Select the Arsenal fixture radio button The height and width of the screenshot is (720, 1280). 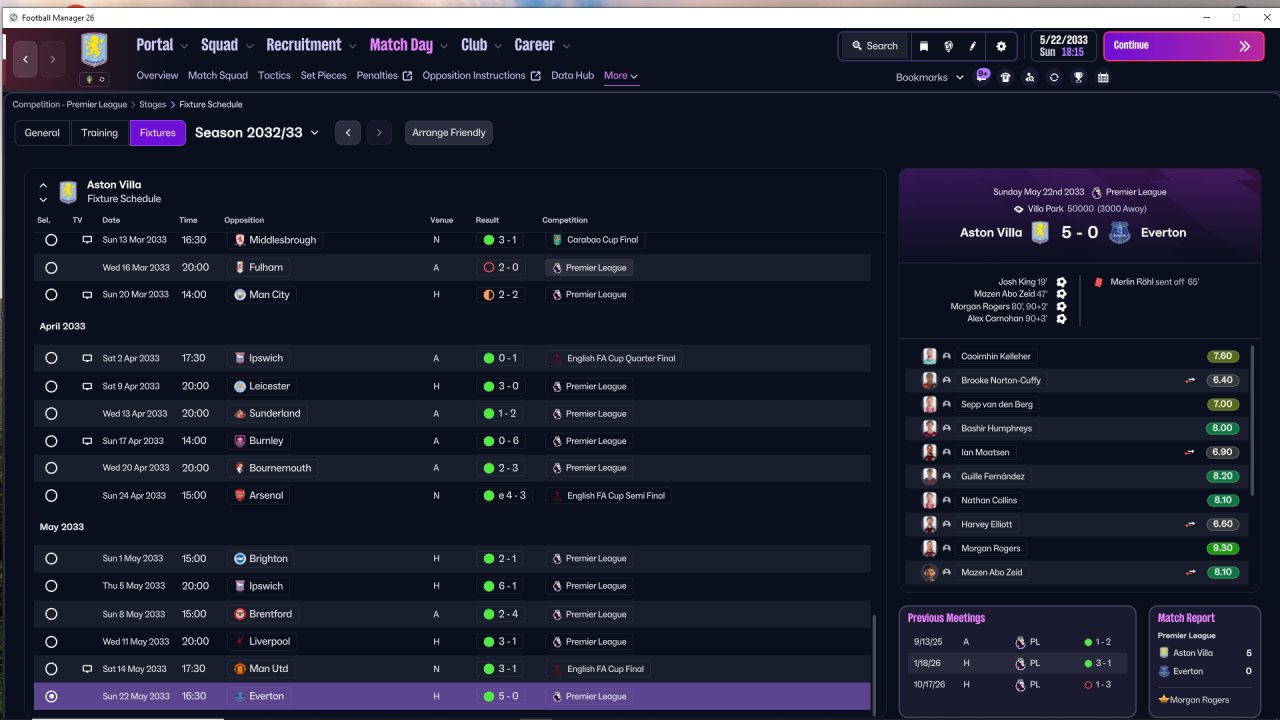(x=51, y=495)
